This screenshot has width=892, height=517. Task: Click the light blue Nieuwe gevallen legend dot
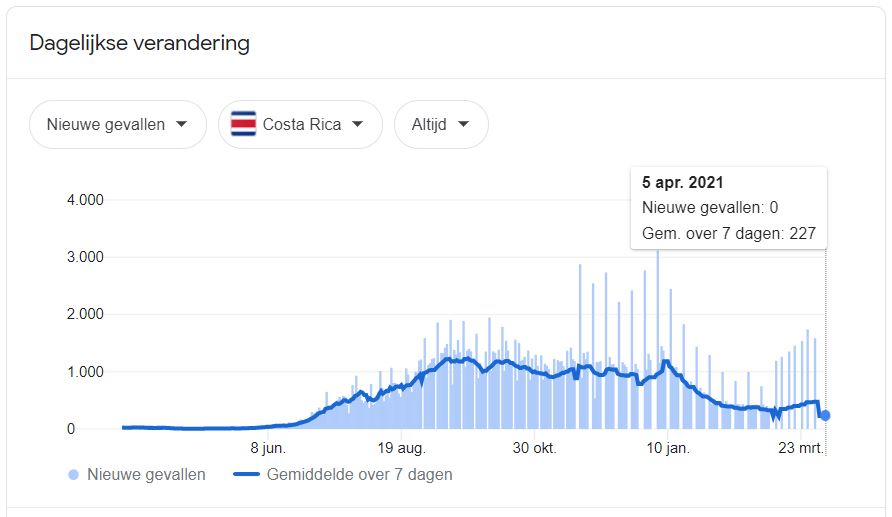(73, 474)
